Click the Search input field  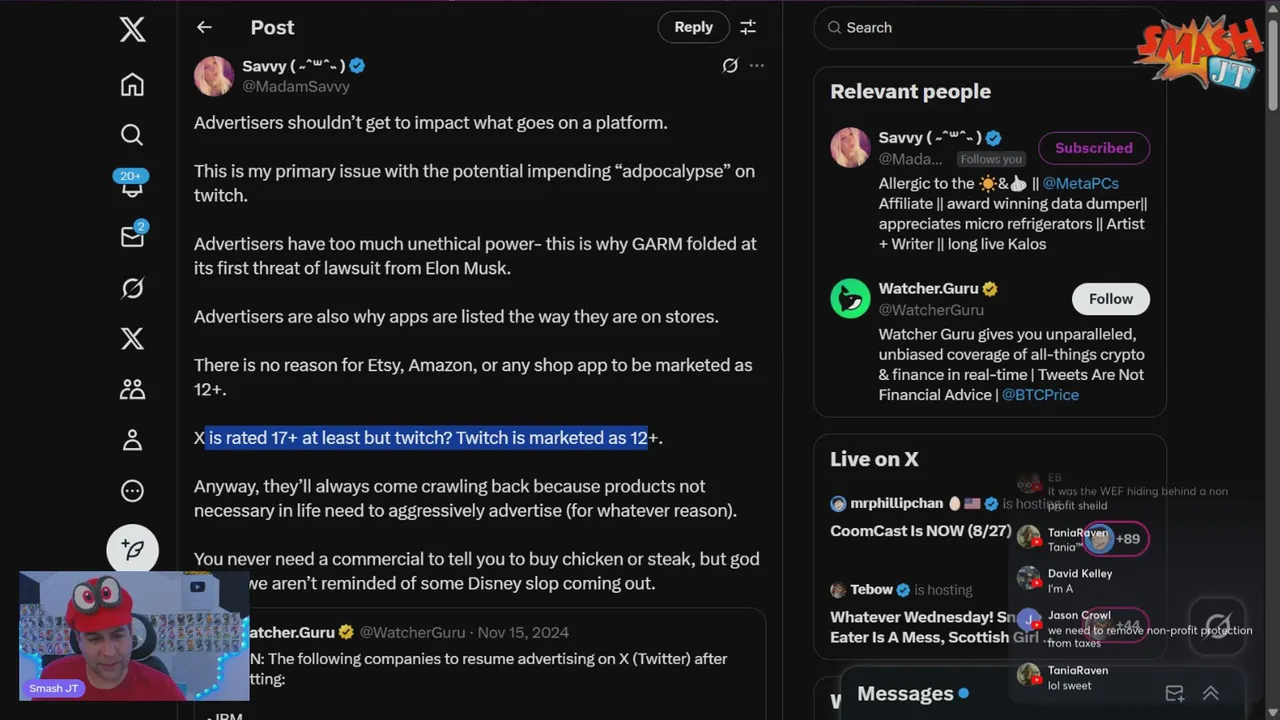click(989, 28)
